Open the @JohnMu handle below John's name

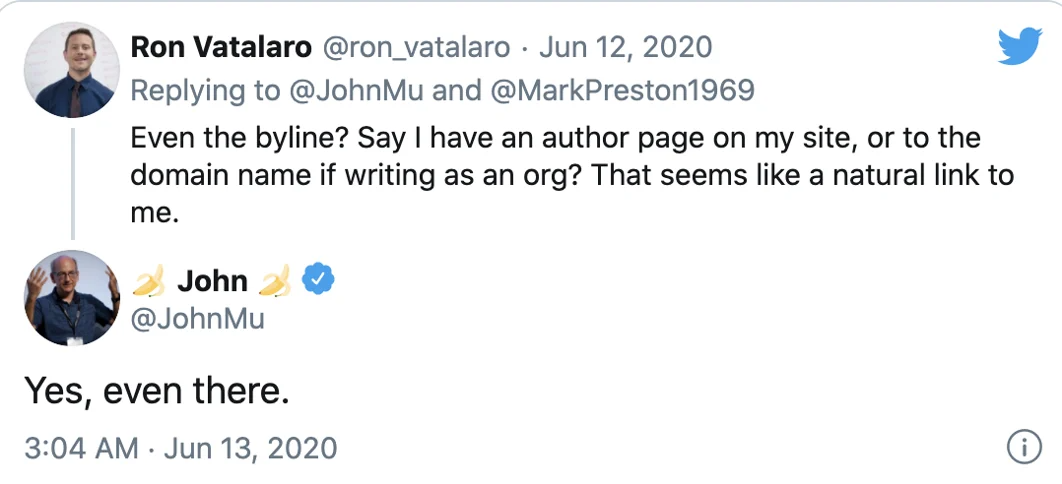[198, 318]
